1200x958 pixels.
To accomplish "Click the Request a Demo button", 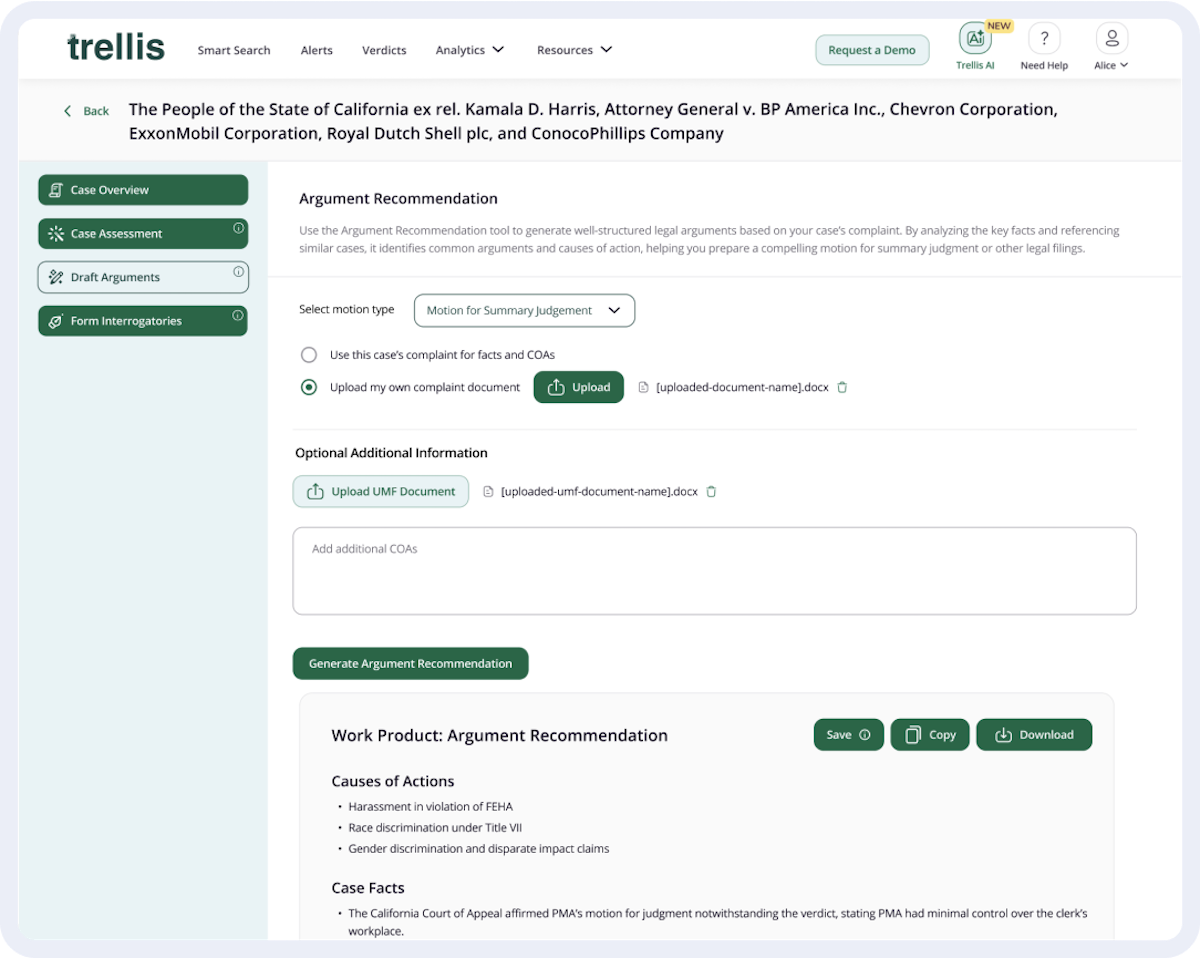I will (x=872, y=50).
